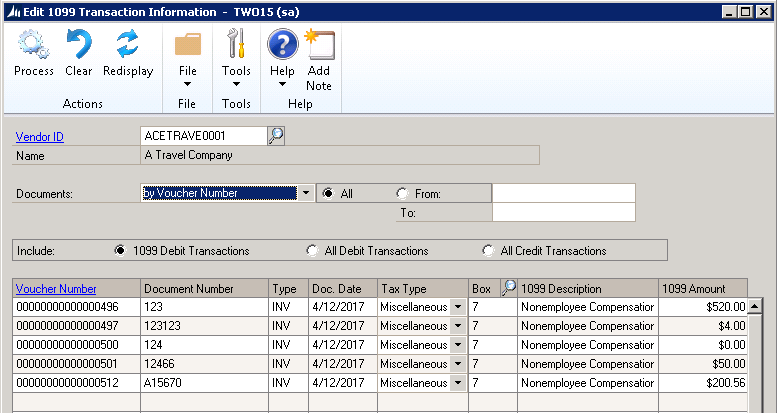Viewport: 777px width, 413px height.
Task: Click the Help question mark icon
Action: [282, 46]
